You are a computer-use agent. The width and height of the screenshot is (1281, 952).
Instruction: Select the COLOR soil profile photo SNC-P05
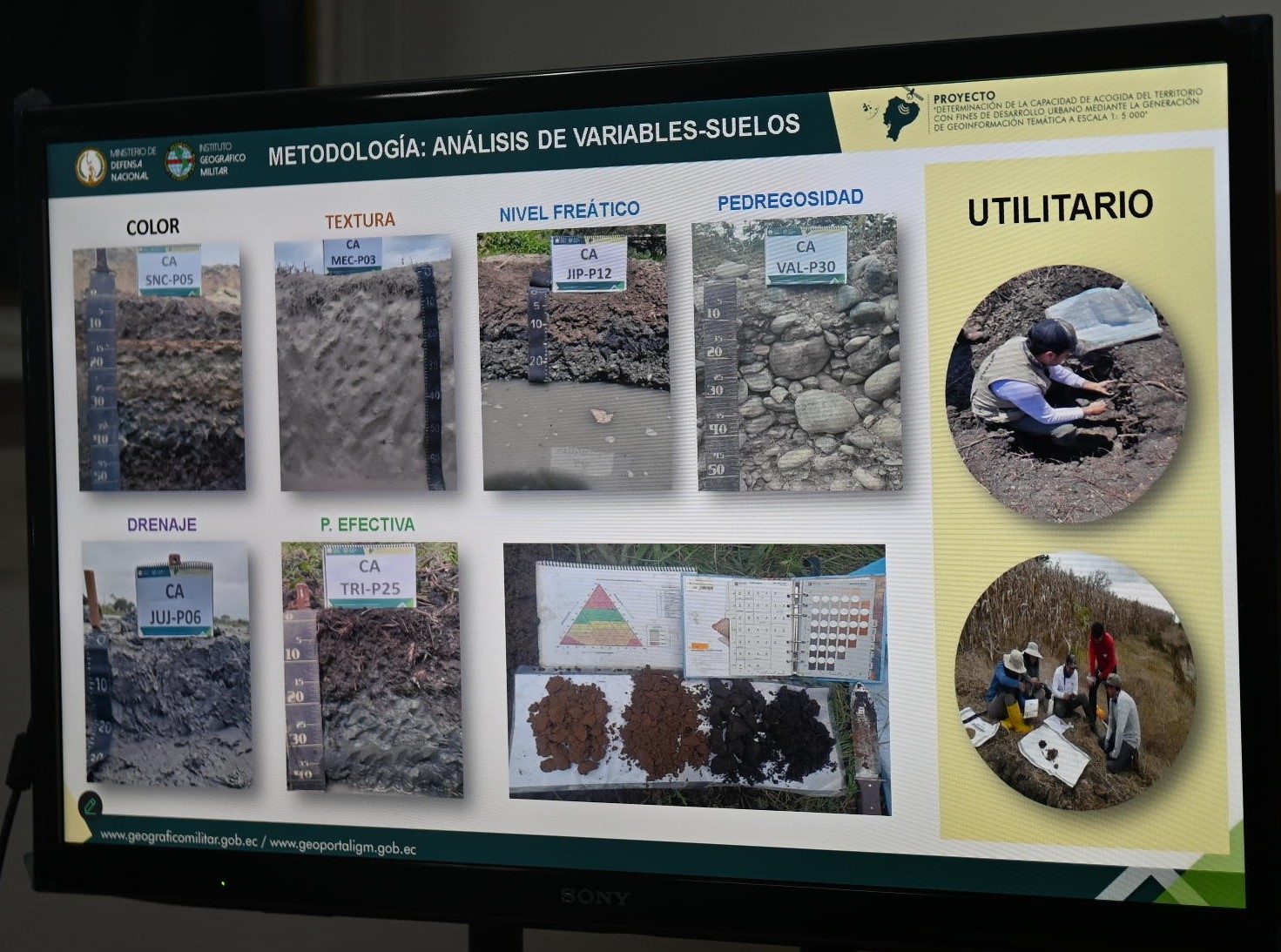point(160,368)
